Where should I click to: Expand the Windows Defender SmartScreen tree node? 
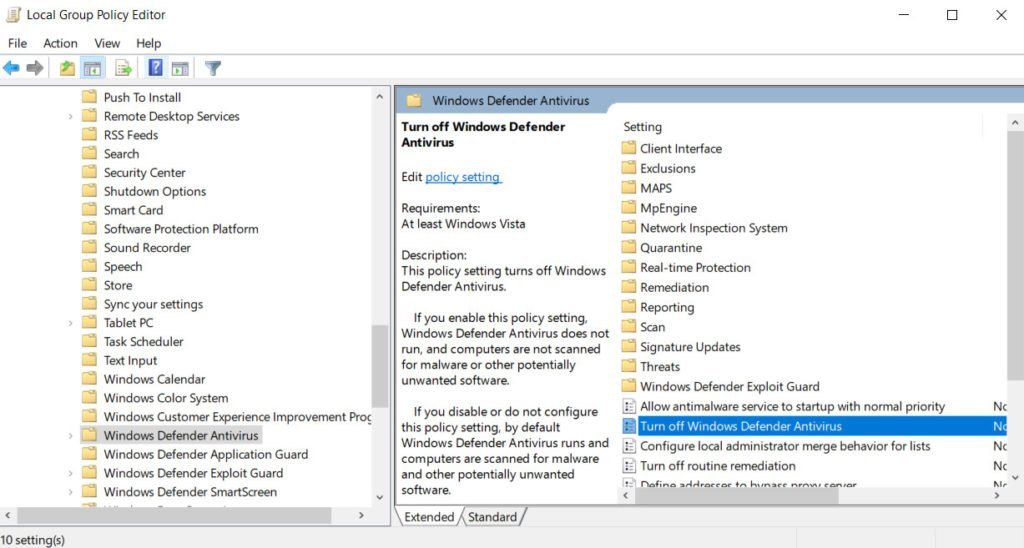click(x=71, y=492)
